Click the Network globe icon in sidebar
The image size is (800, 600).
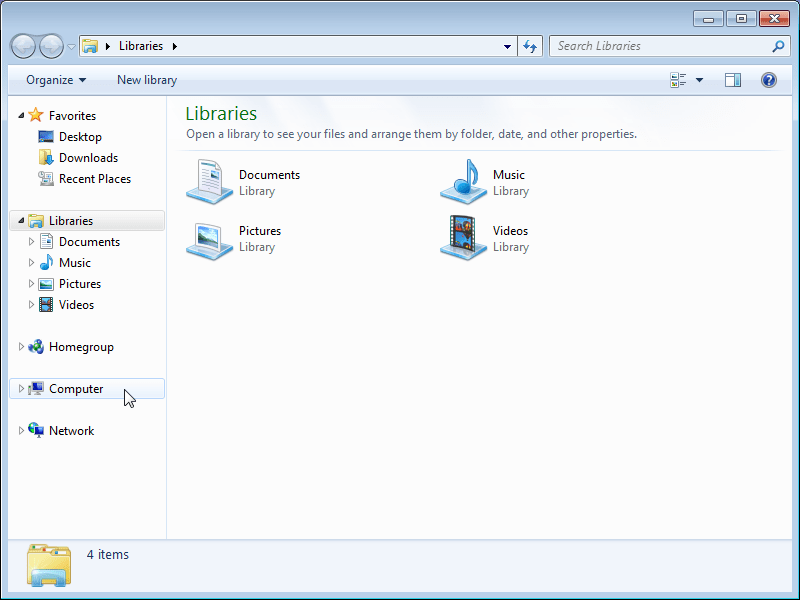pos(36,430)
